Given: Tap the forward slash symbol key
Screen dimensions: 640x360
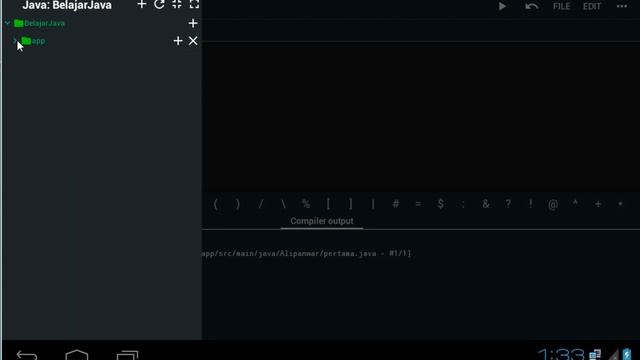Looking at the screenshot, I should [260, 204].
